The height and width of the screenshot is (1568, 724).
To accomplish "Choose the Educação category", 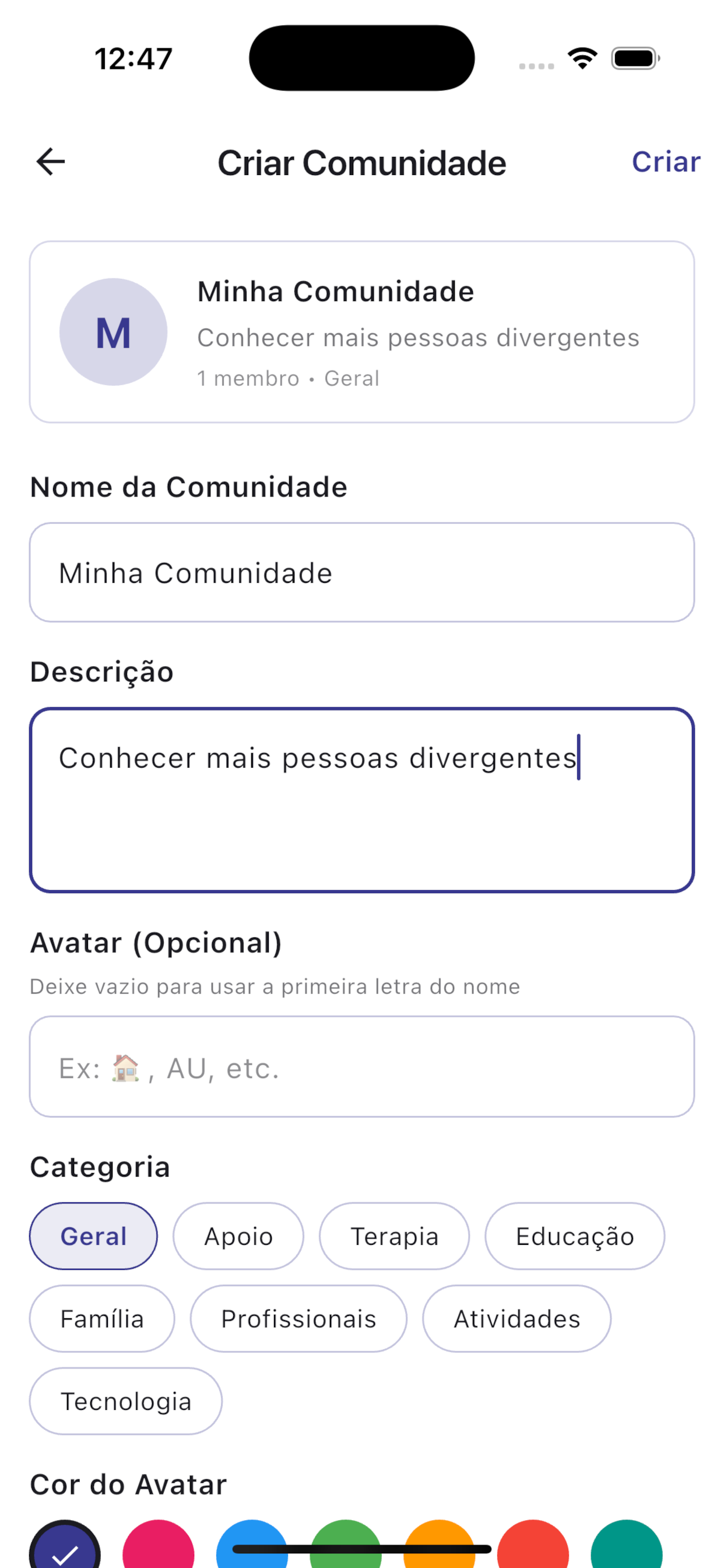I will (575, 1236).
